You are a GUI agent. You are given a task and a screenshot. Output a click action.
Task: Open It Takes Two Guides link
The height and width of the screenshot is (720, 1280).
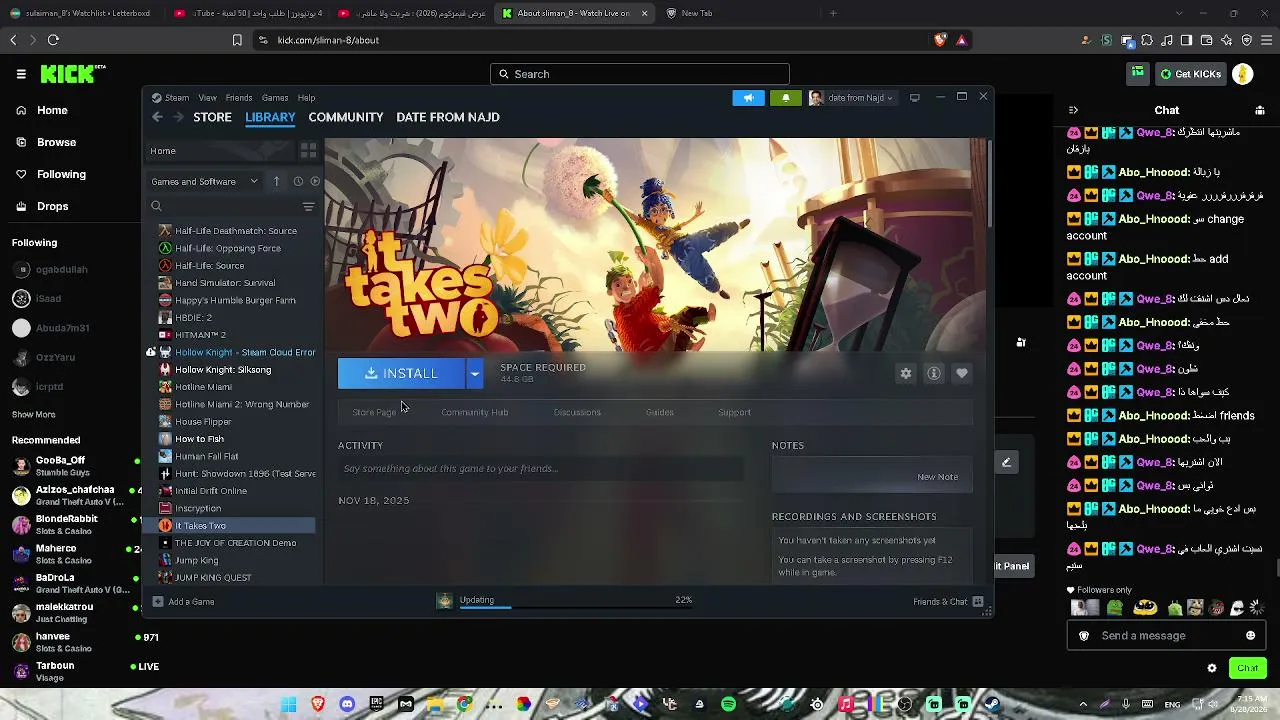[659, 412]
